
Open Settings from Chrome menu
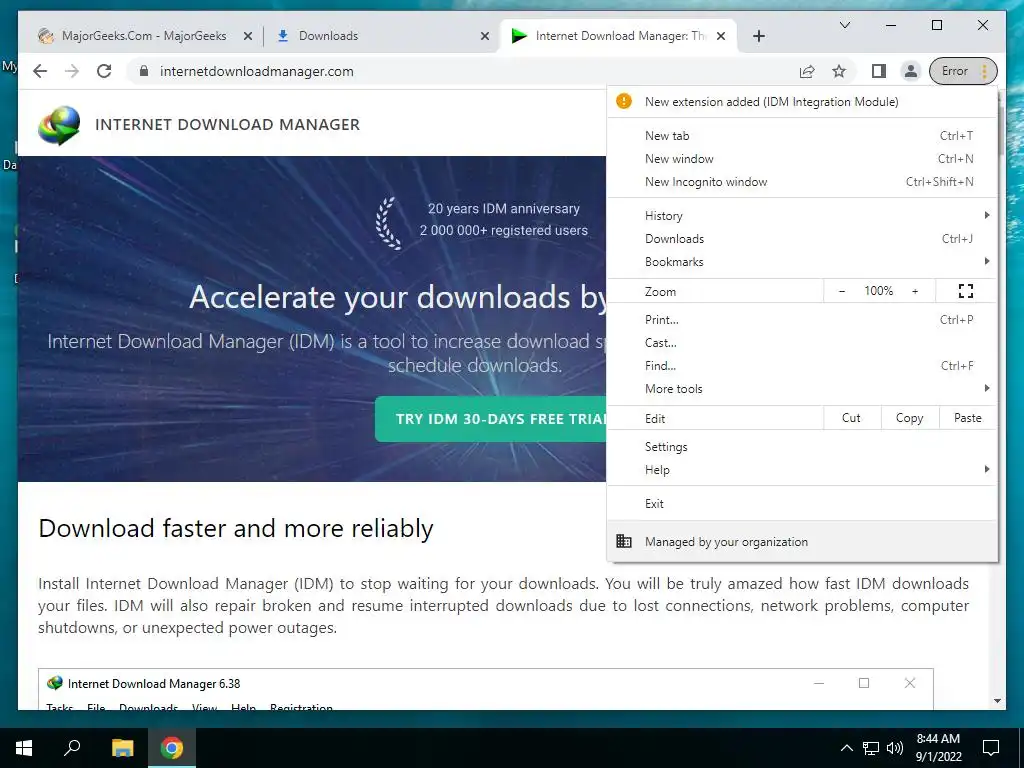click(x=801, y=447)
